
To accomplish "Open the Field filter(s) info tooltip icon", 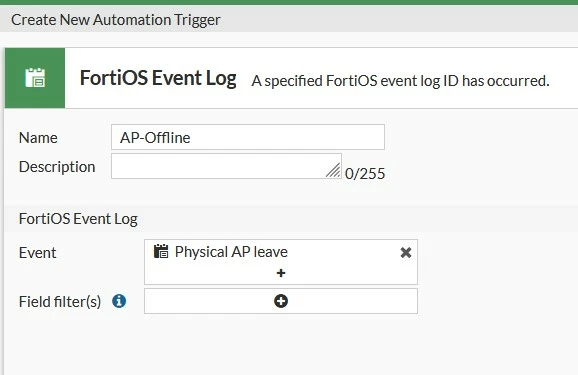I will pyautogui.click(x=119, y=301).
